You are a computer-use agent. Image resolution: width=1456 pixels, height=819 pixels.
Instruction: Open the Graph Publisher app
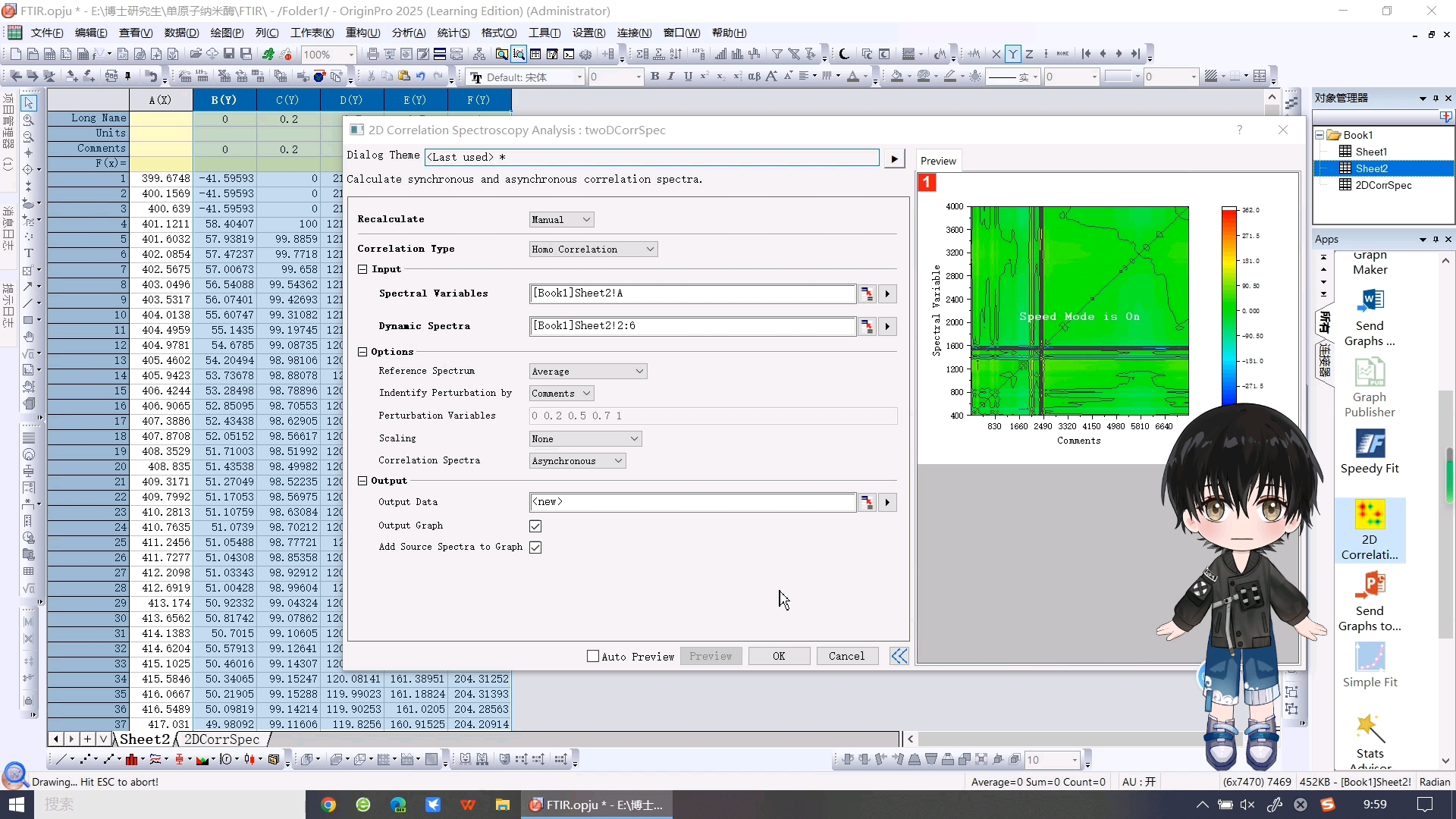tap(1370, 373)
